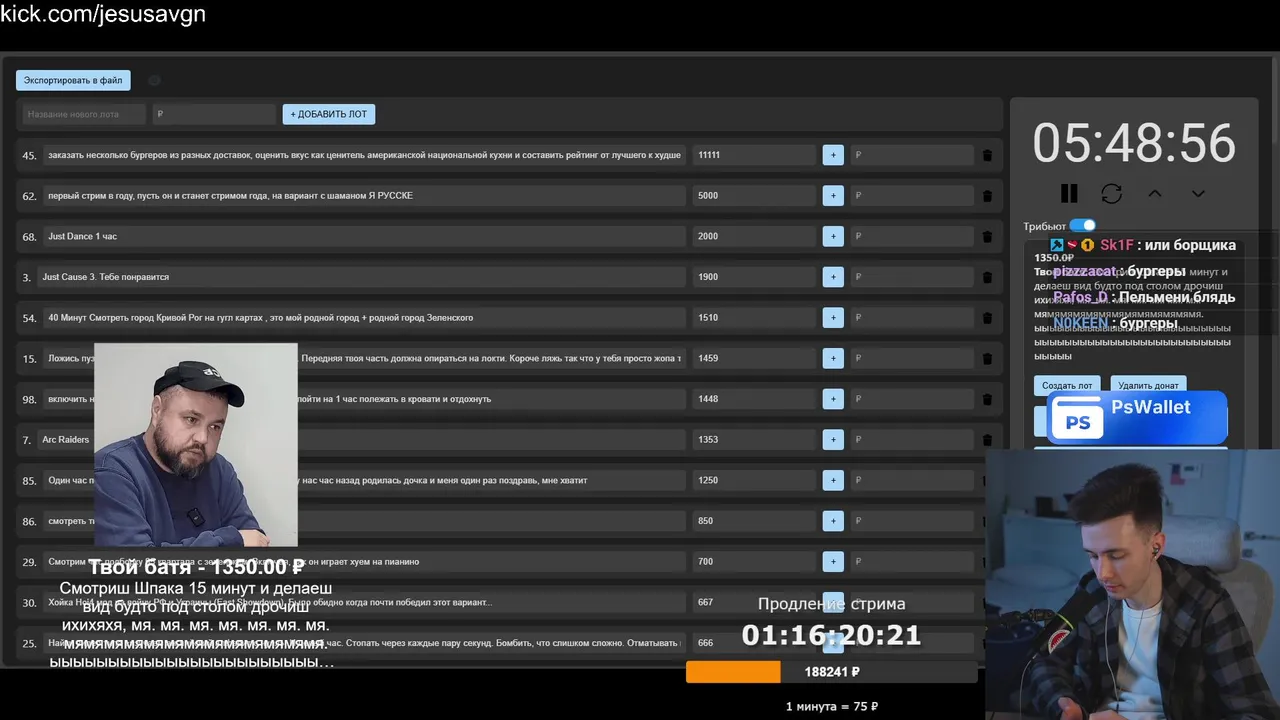Edit the 1250 amount field
1280x720 pixels.
pyautogui.click(x=754, y=480)
